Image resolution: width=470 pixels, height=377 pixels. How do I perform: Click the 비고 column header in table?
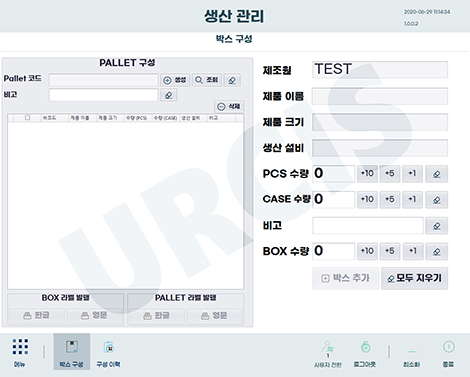(x=221, y=118)
